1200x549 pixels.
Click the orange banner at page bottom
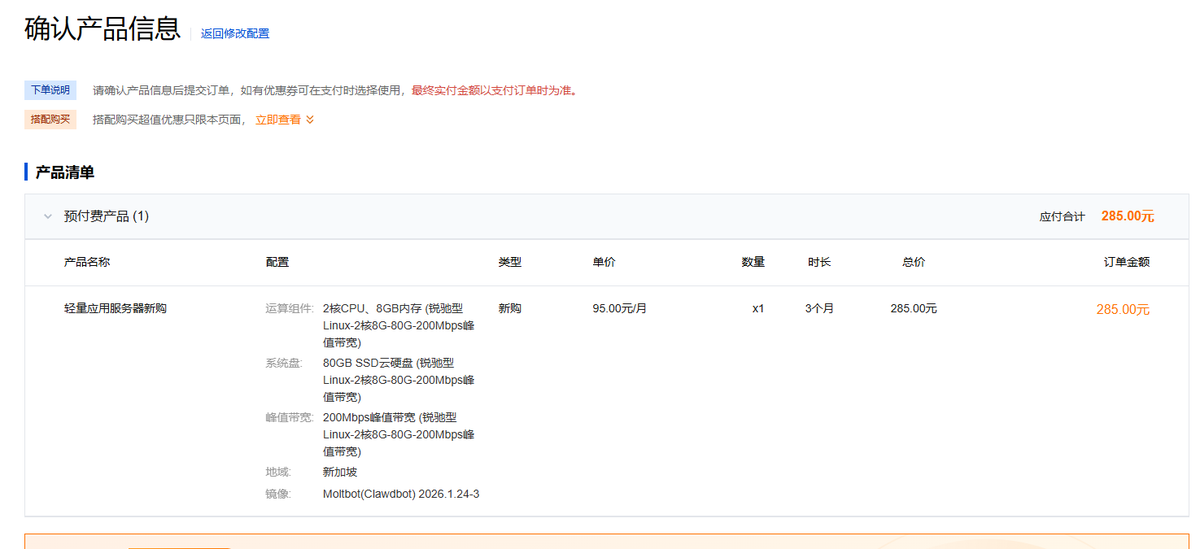[x=600, y=541]
